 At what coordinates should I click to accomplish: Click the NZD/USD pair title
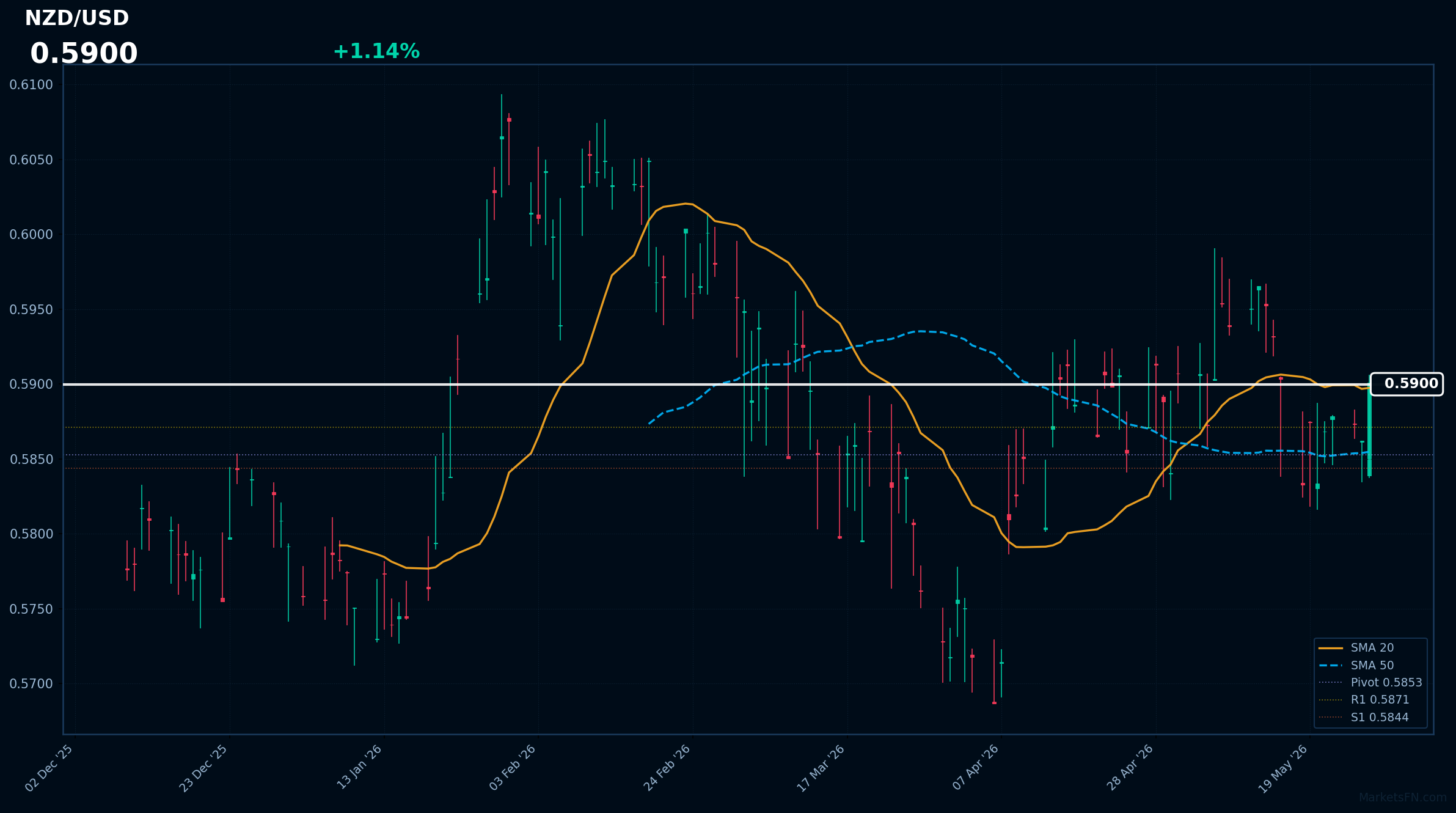click(x=77, y=18)
